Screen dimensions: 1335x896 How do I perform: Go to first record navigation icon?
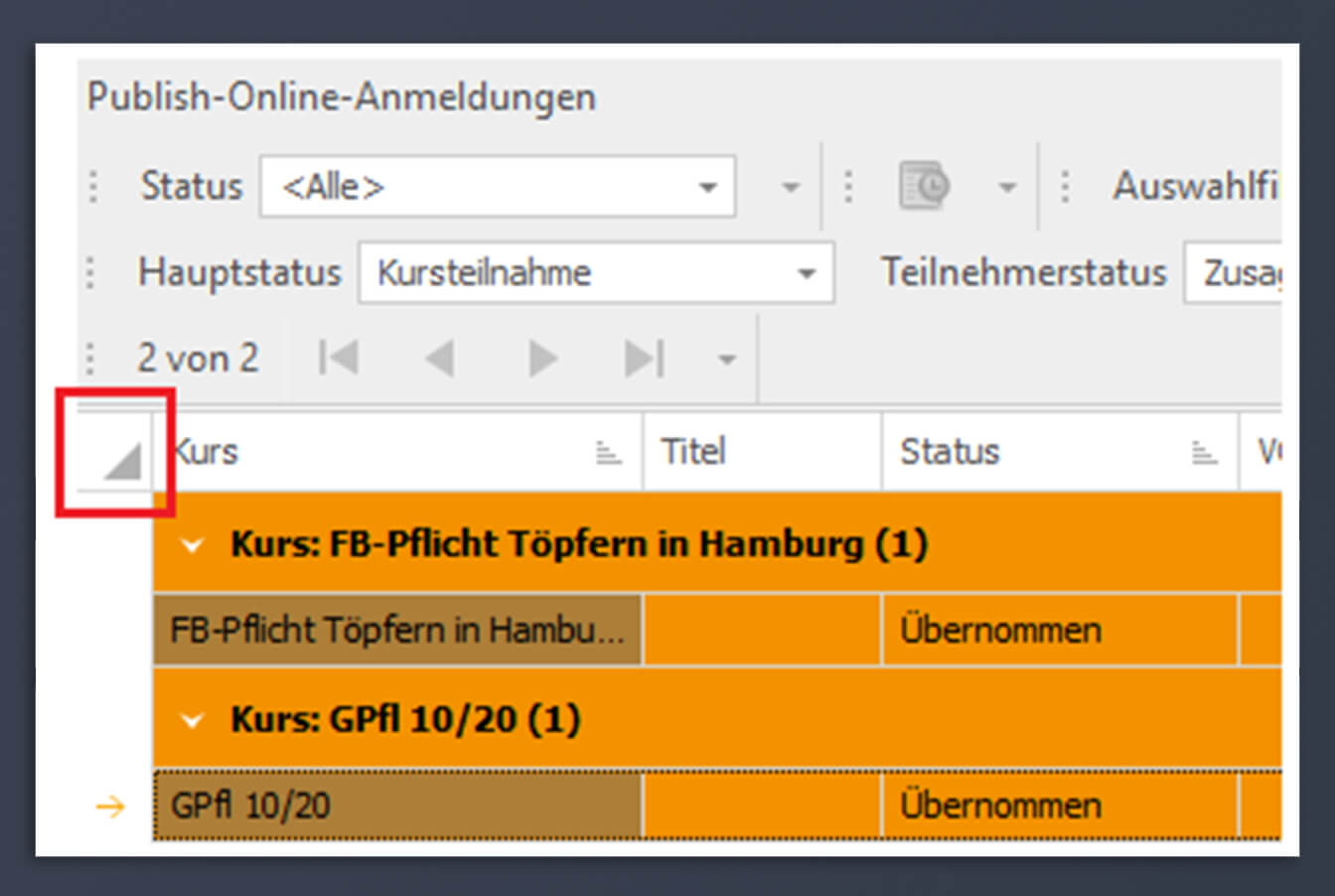coord(338,358)
